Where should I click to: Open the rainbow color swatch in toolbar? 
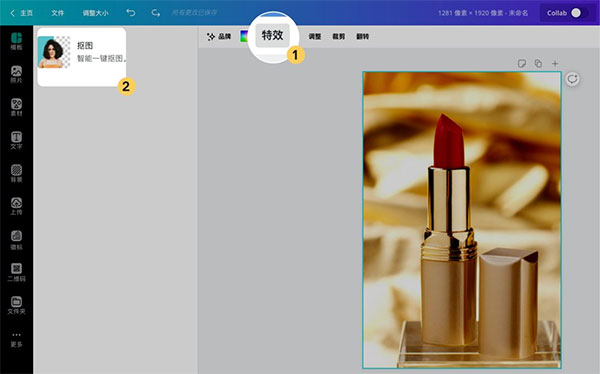click(244, 36)
